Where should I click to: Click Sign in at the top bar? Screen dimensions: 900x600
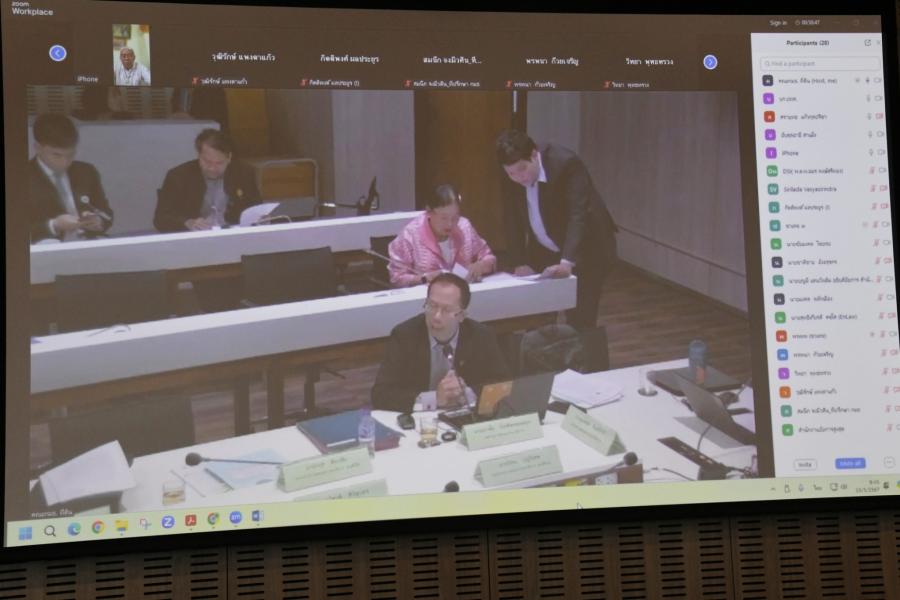pos(778,23)
